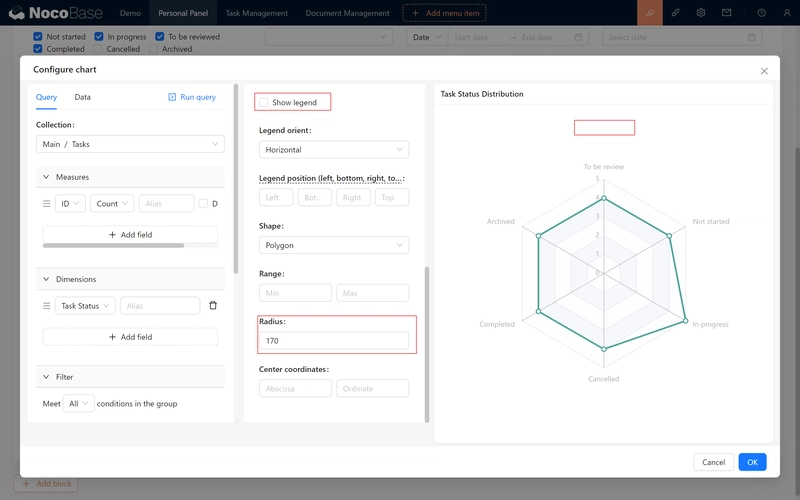
Task: Open the Personal Panel menu
Action: point(183,13)
